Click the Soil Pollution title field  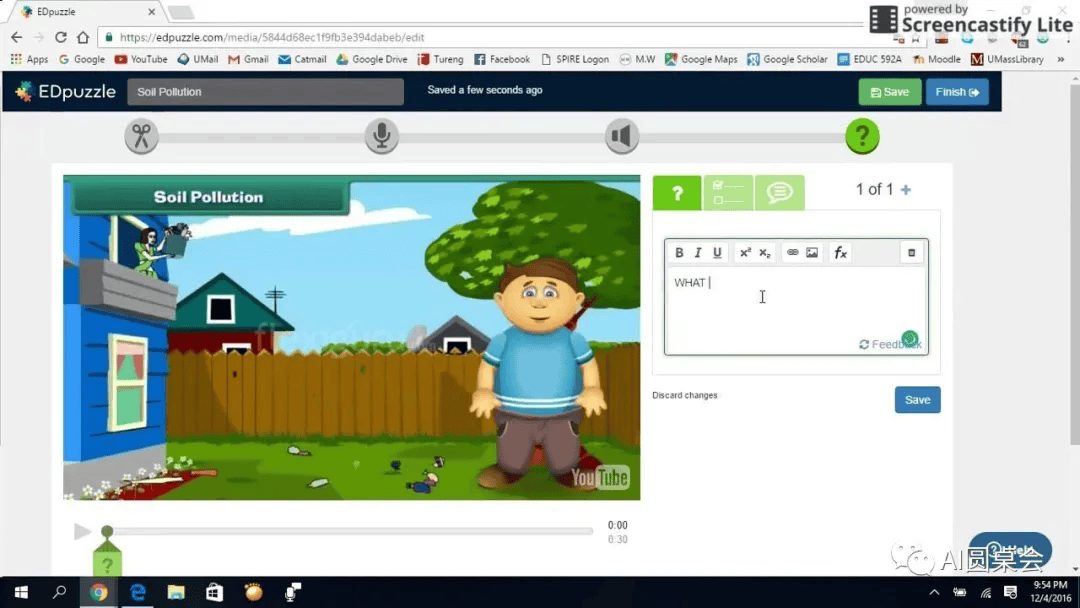point(265,92)
